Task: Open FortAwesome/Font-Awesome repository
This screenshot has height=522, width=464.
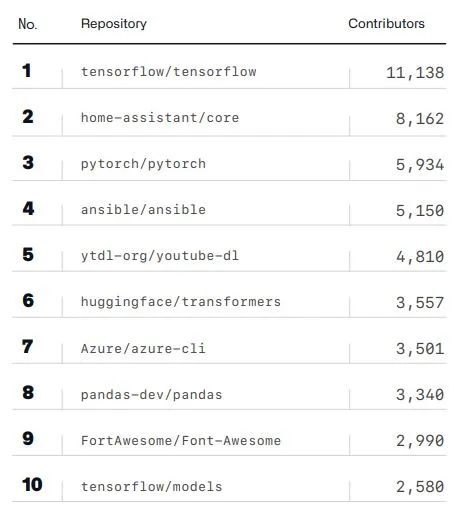Action: 181,441
